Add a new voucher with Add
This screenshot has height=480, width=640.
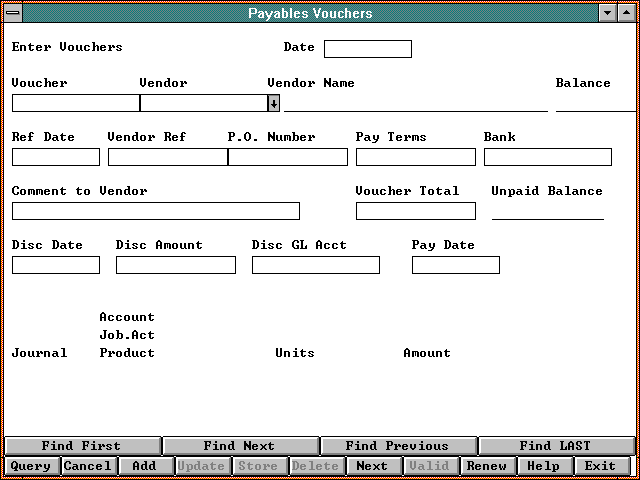click(144, 466)
